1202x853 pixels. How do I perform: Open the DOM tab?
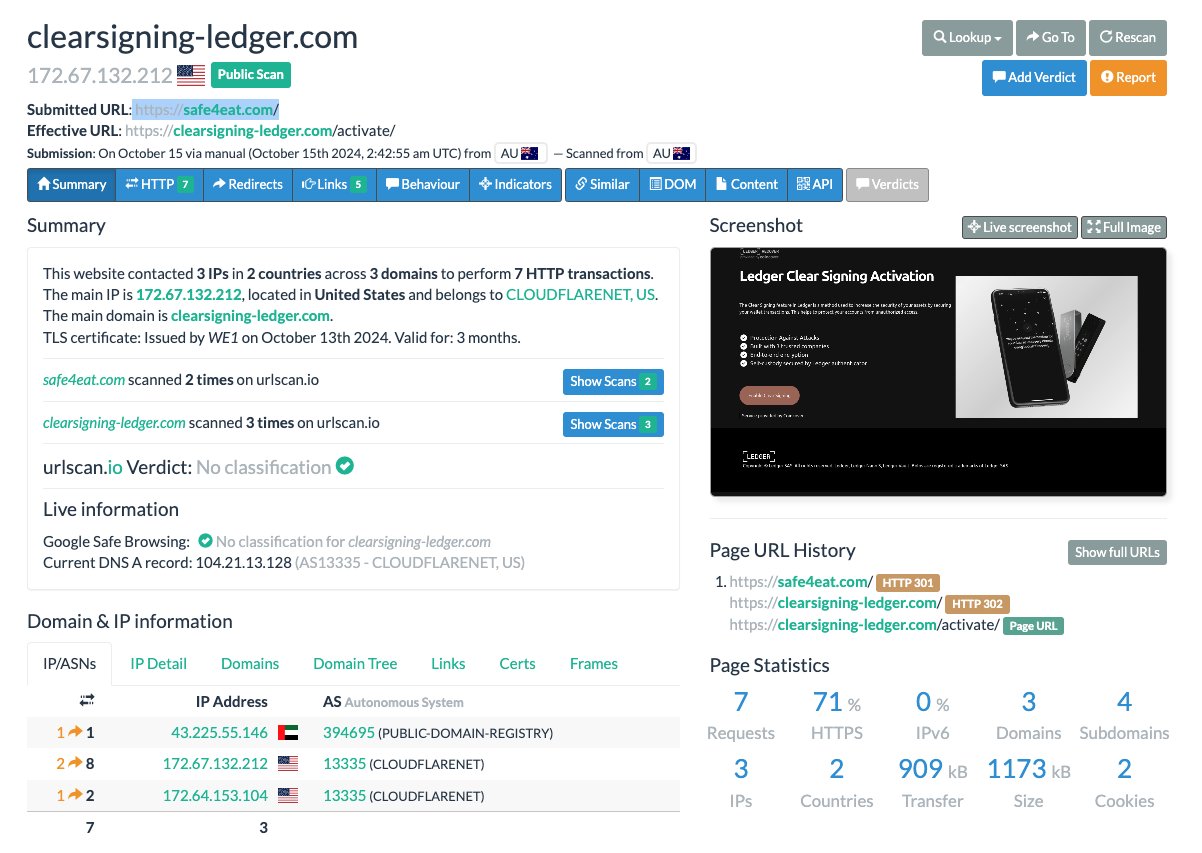[x=673, y=184]
